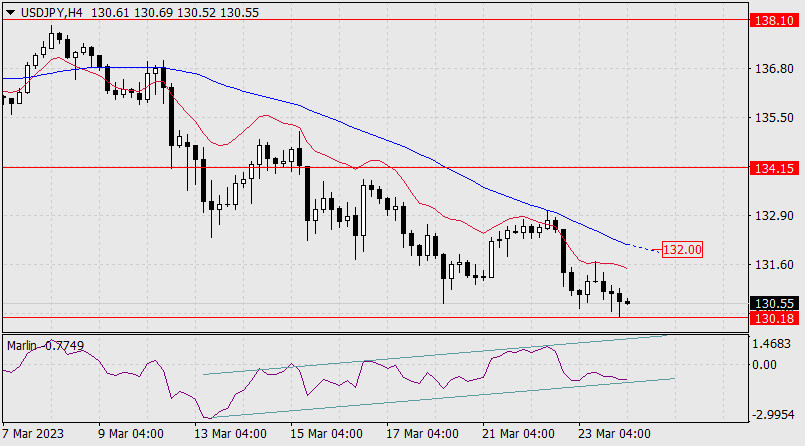This screenshot has height=446, width=805.
Task: Select the 135.50 price axis value
Action: [x=774, y=118]
